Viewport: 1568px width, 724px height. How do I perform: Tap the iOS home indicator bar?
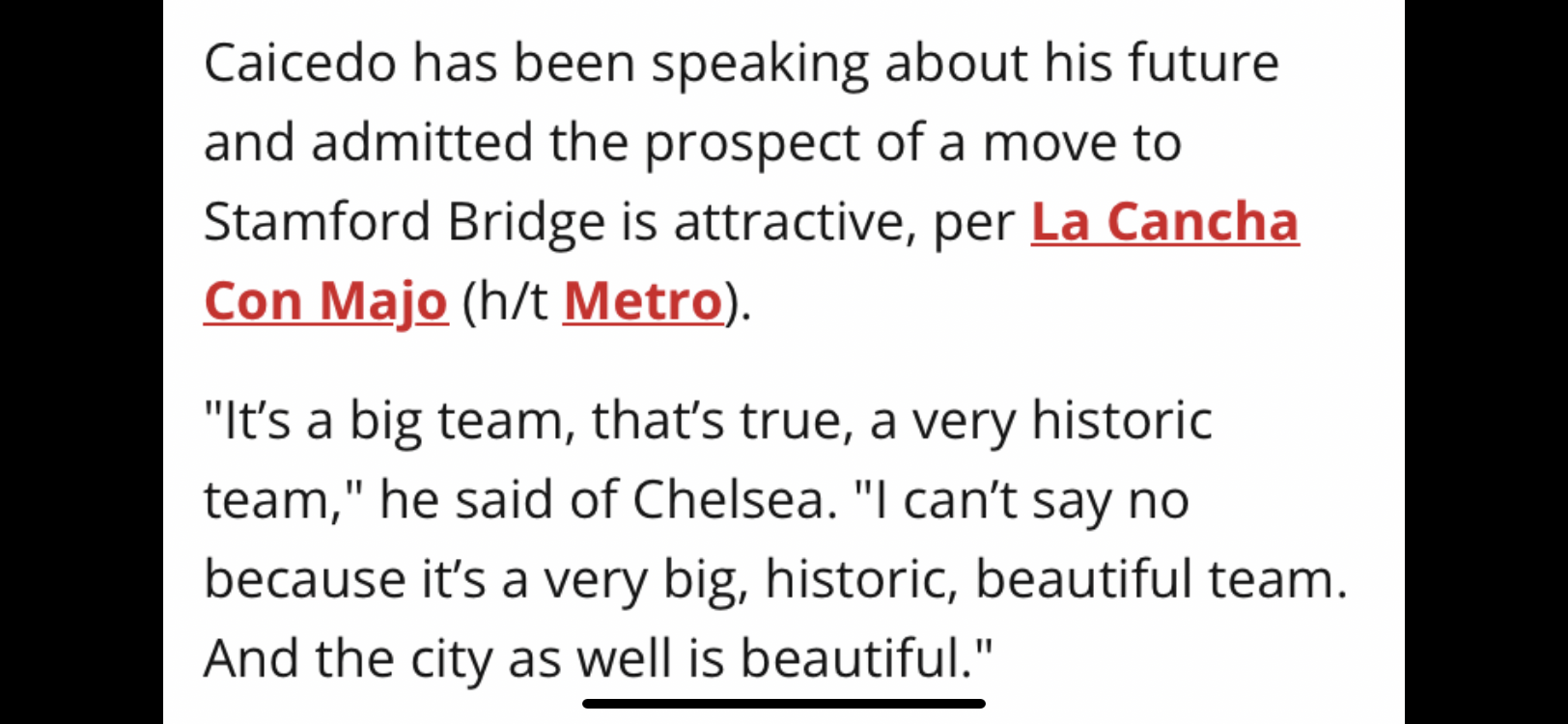784,704
